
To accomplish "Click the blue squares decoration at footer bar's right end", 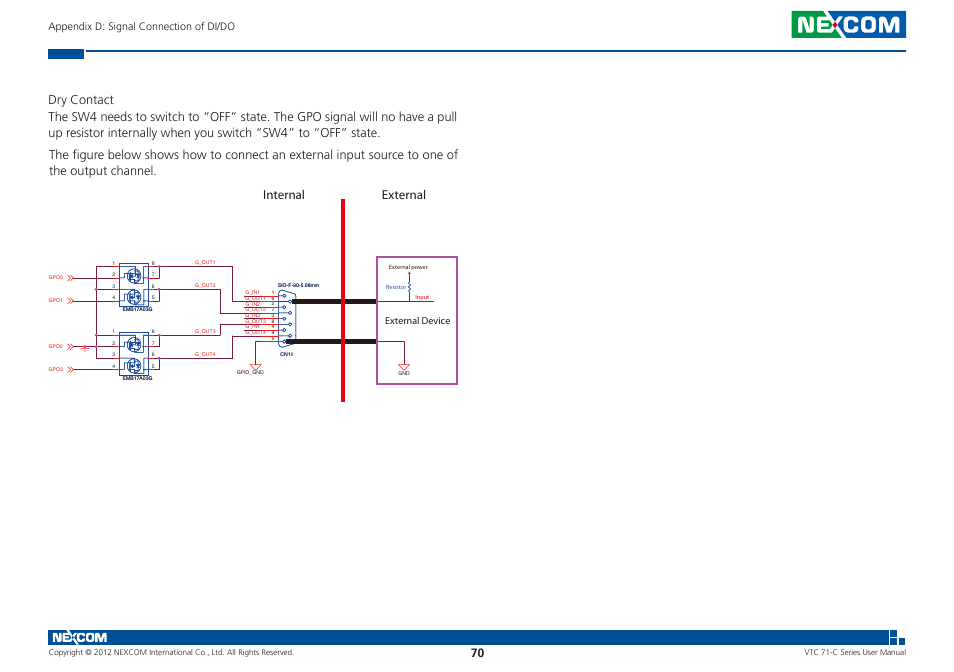I will [897, 637].
